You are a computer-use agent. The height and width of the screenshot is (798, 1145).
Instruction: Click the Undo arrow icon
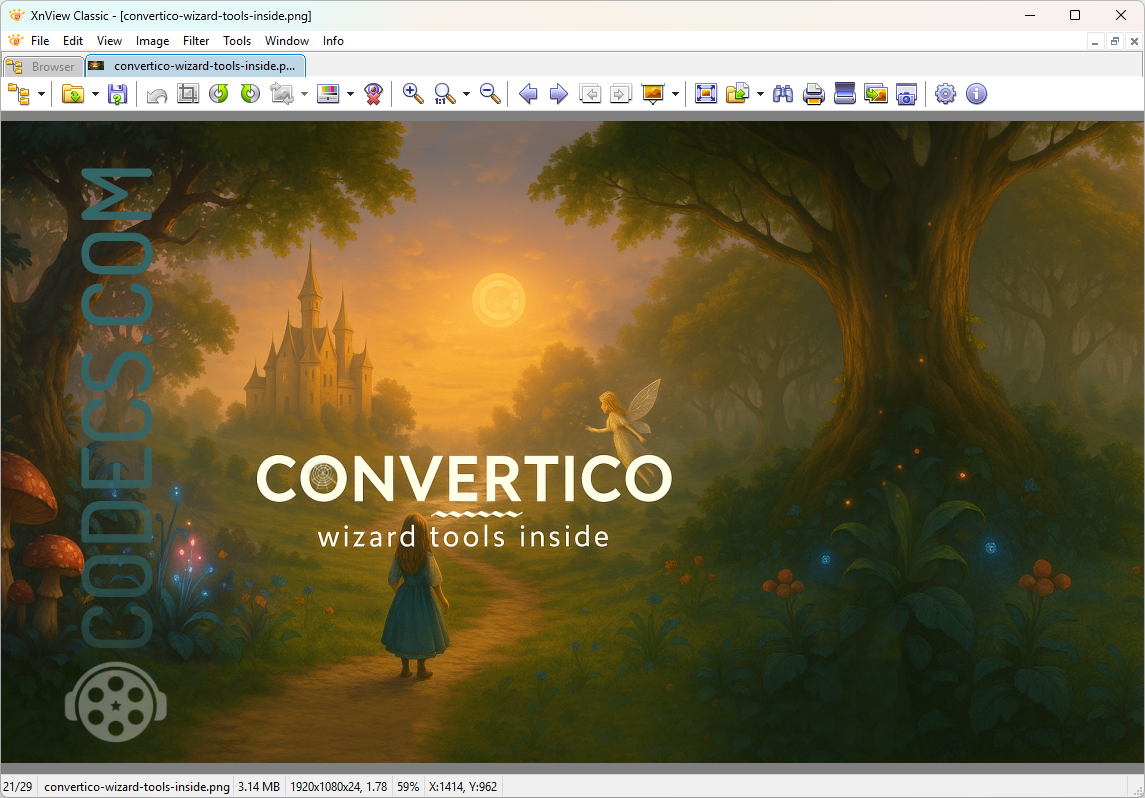[x=157, y=94]
